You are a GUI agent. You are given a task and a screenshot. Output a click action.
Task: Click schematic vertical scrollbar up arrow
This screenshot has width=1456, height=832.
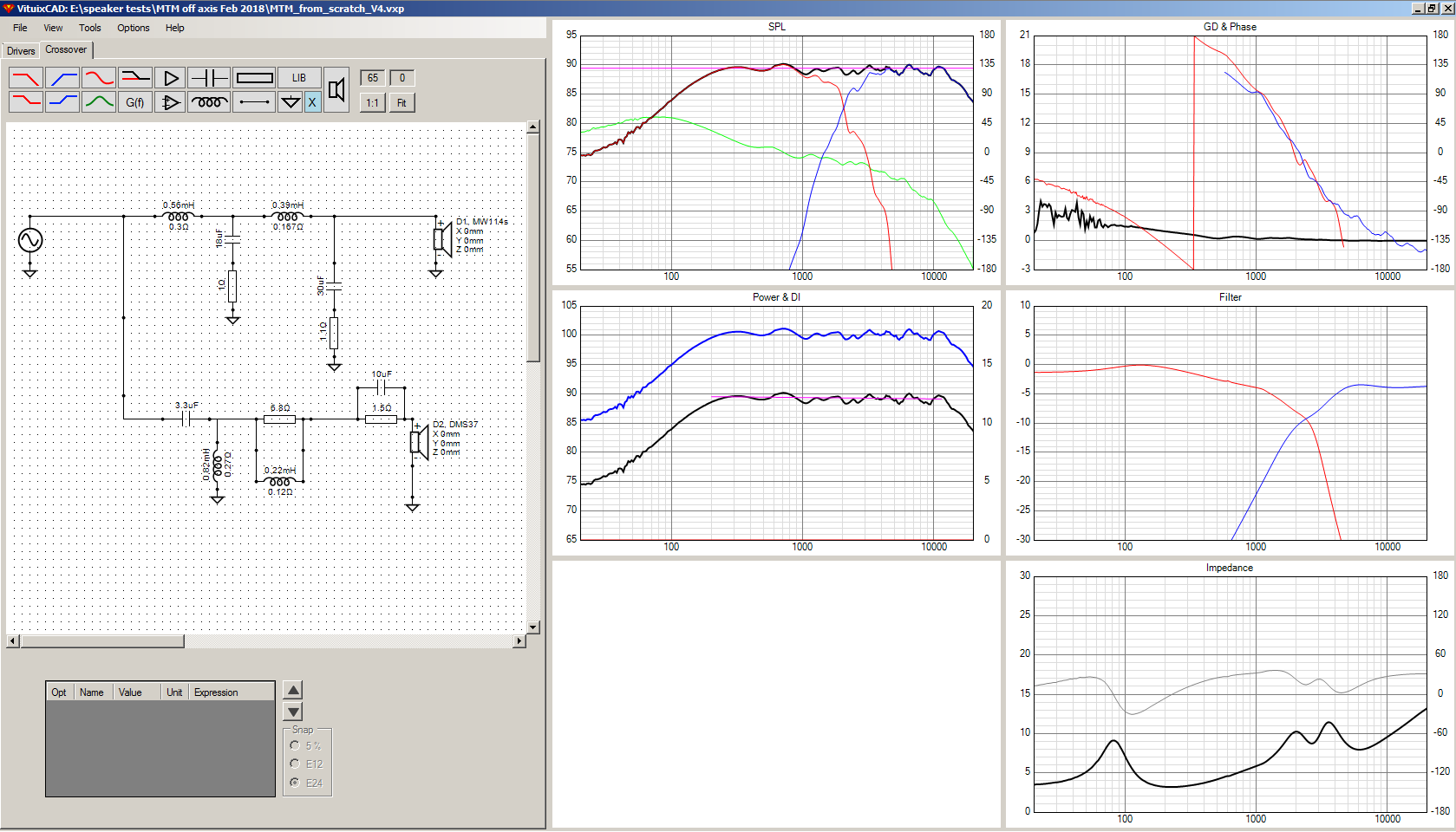(x=533, y=128)
